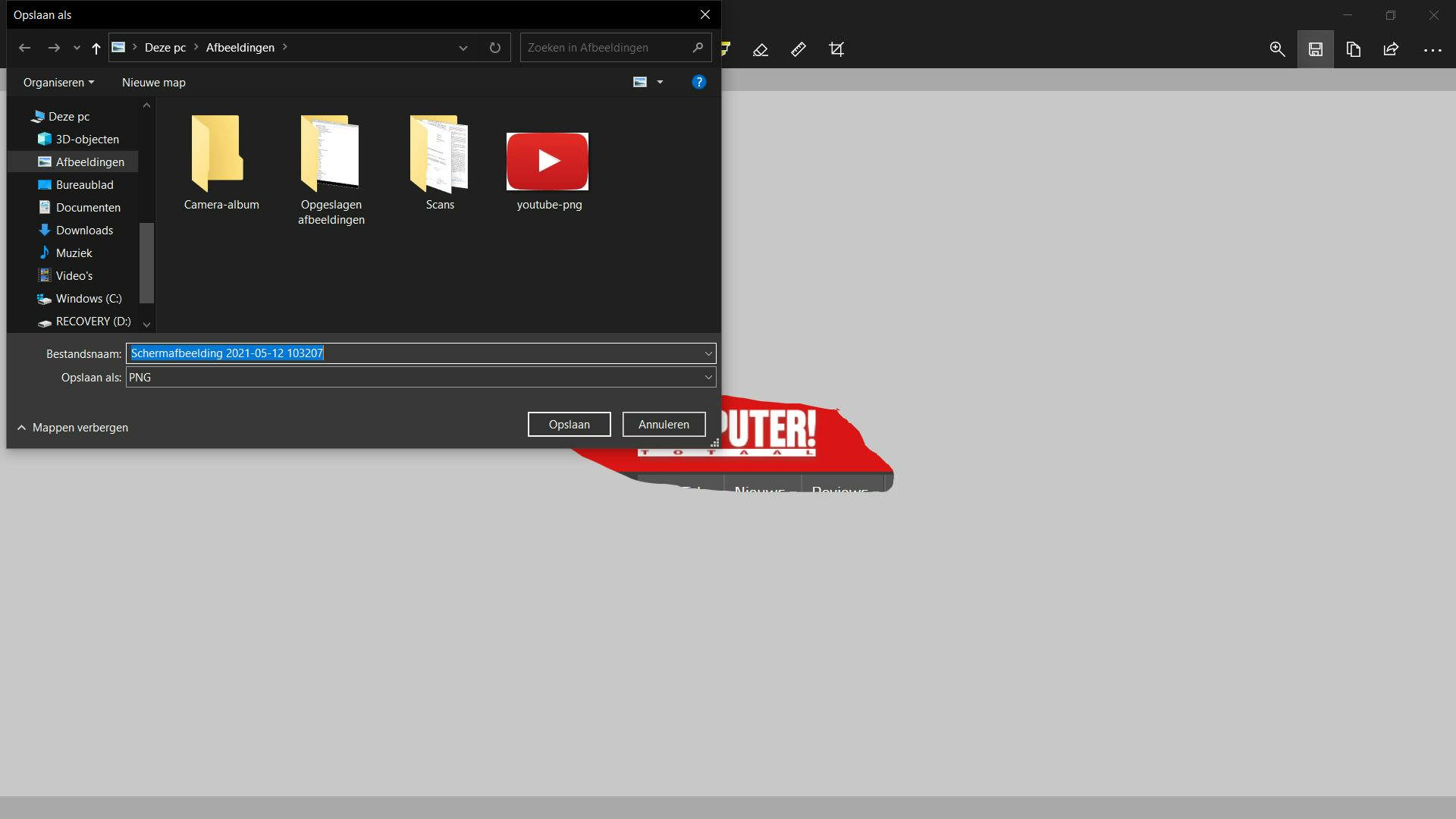This screenshot has height=819, width=1456.
Task: Click the Zoom magnifier icon
Action: (1277, 50)
